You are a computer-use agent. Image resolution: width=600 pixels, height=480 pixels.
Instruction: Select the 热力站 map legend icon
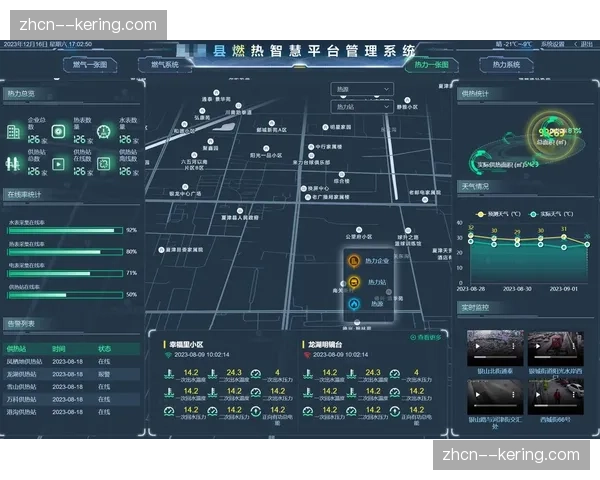pyautogui.click(x=354, y=283)
